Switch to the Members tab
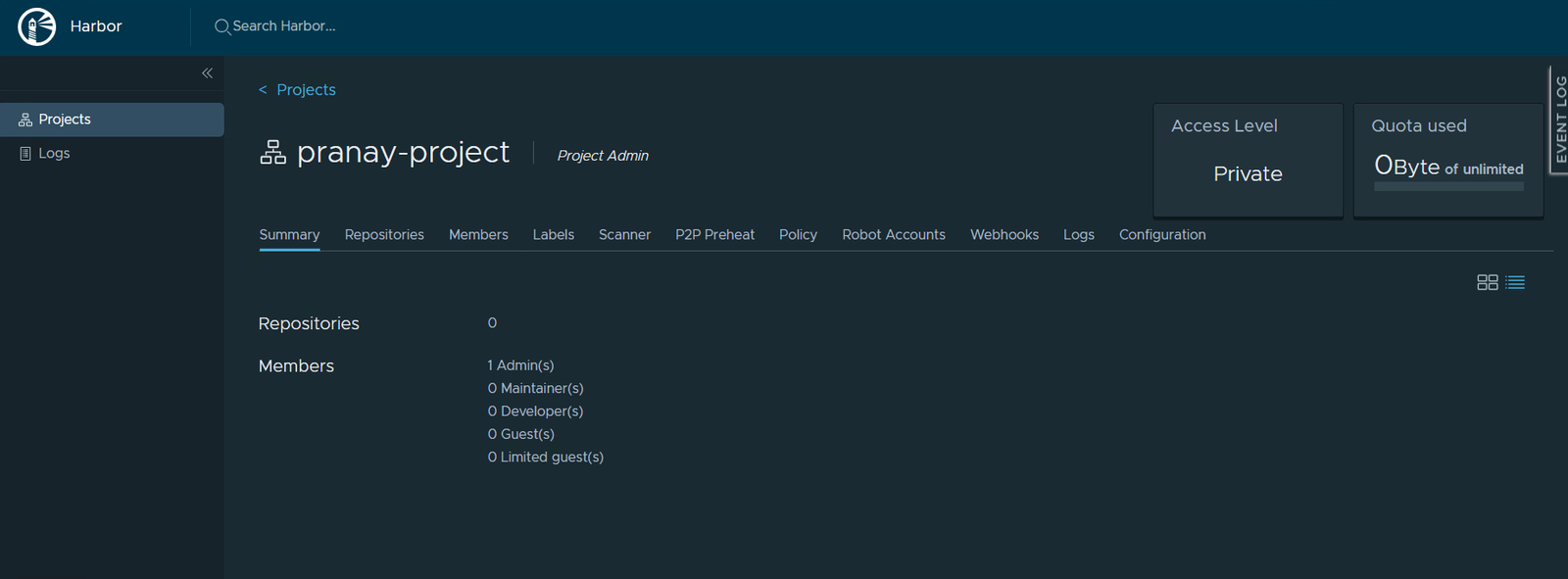Screen dimensions: 1568x579 point(478,235)
